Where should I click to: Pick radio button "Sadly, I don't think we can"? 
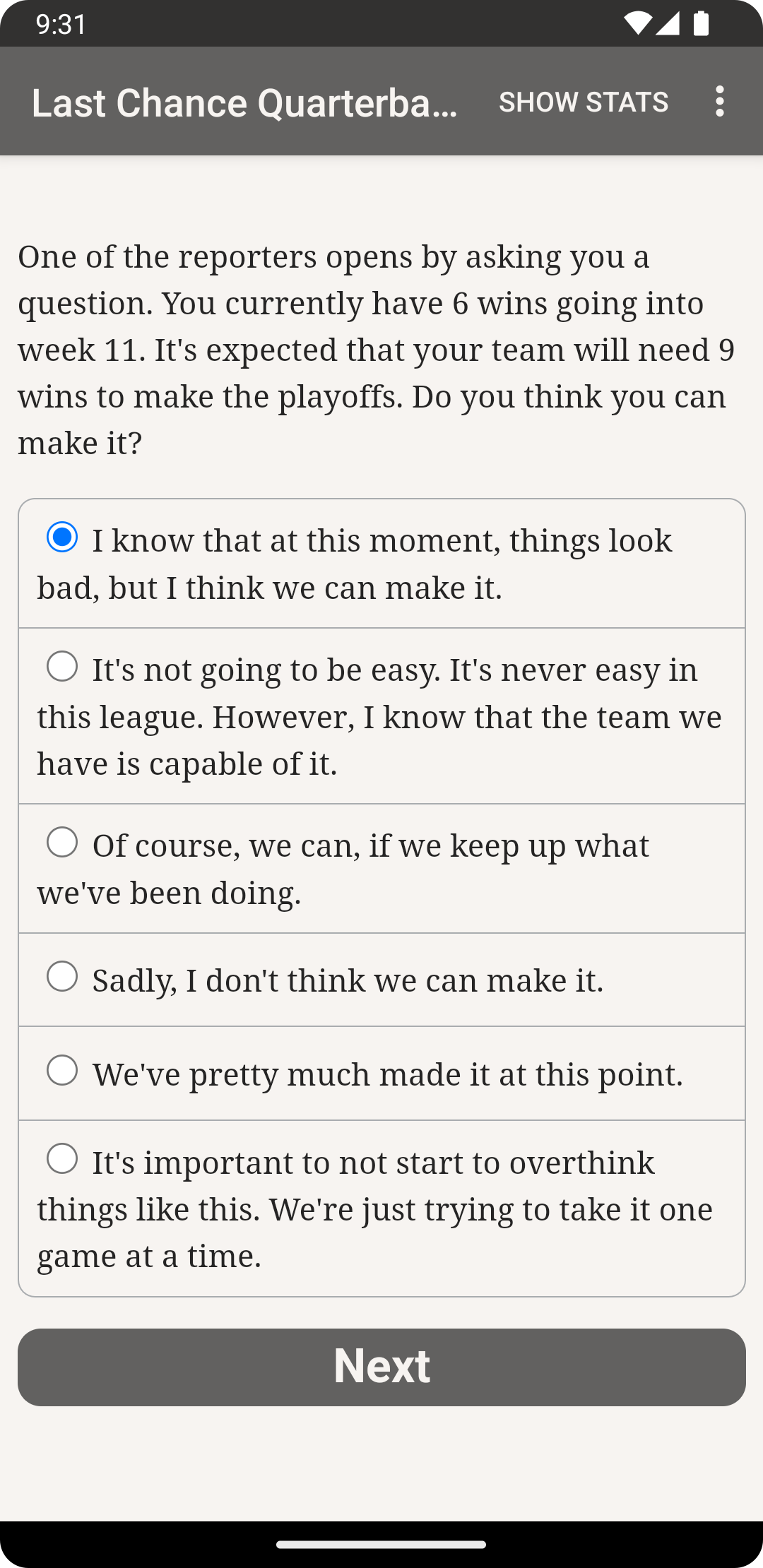point(62,977)
